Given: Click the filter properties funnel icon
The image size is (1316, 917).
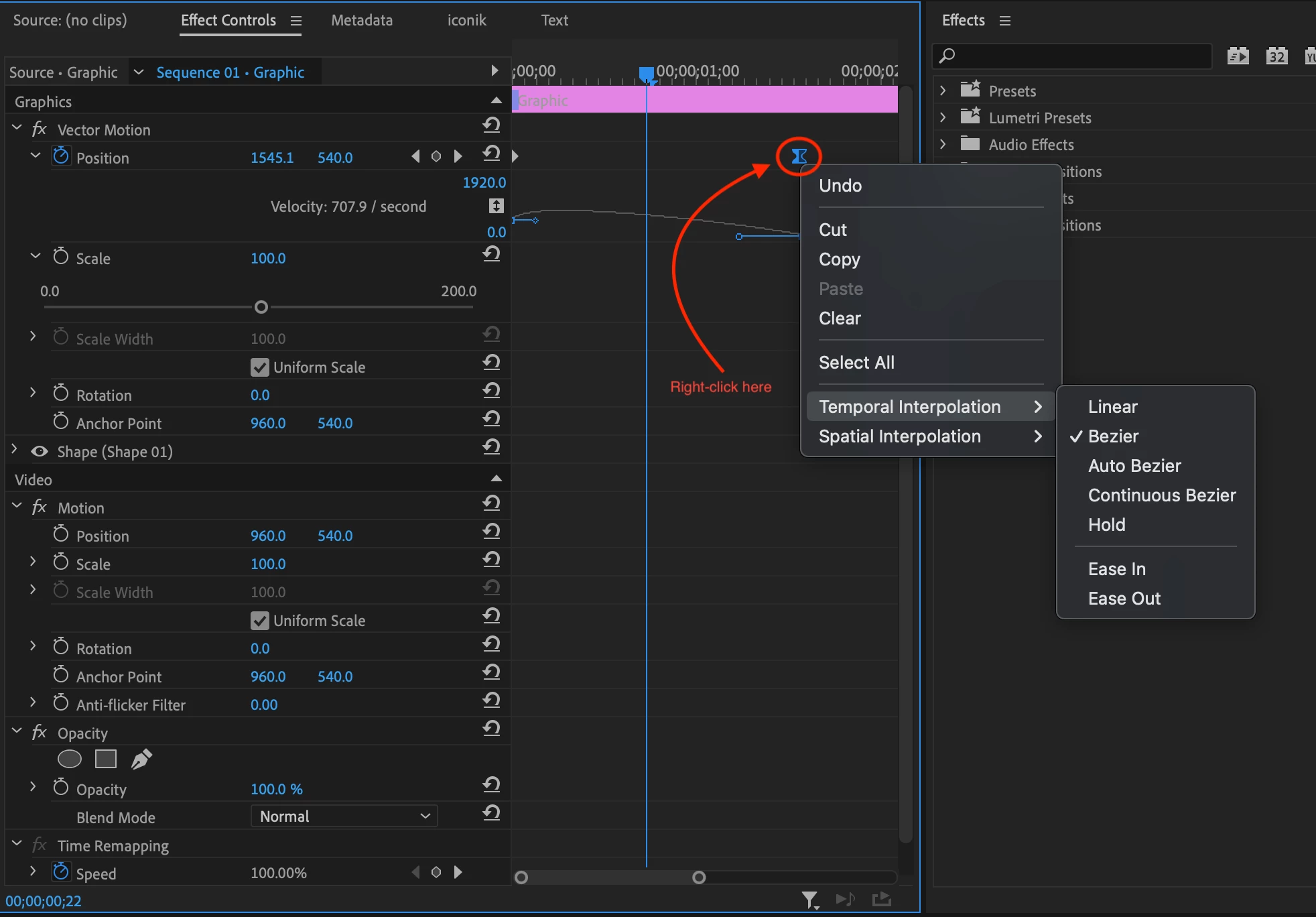Looking at the screenshot, I should (x=809, y=899).
